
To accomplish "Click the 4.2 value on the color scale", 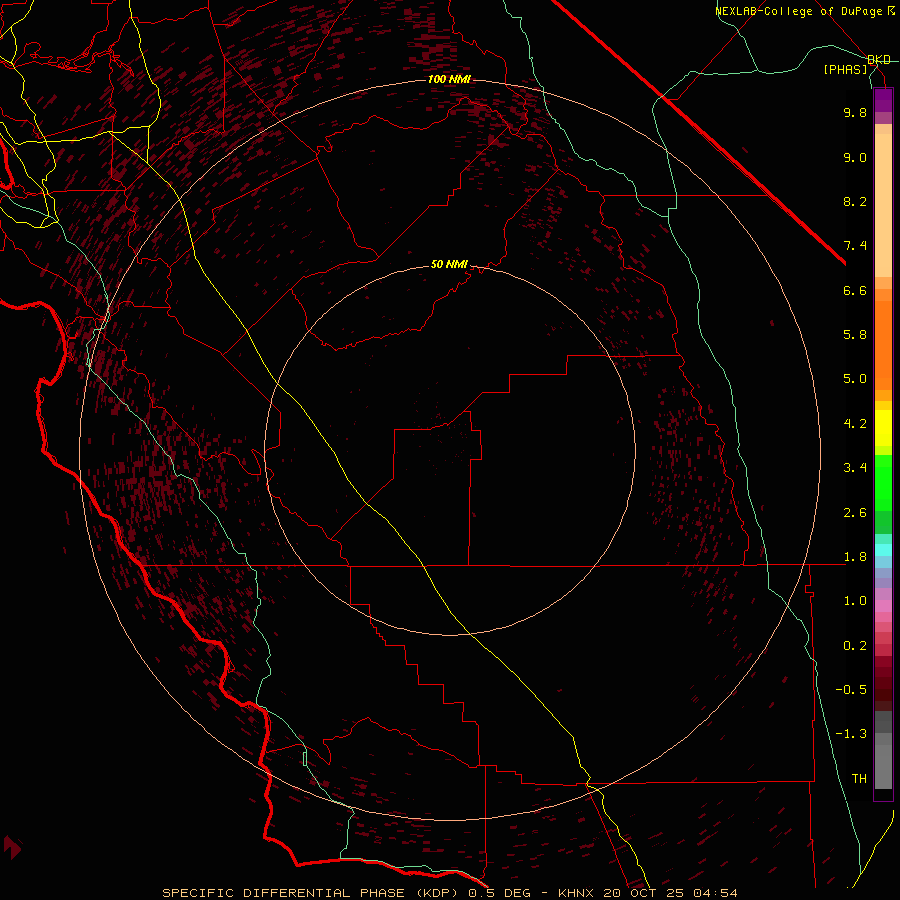I will [x=855, y=424].
